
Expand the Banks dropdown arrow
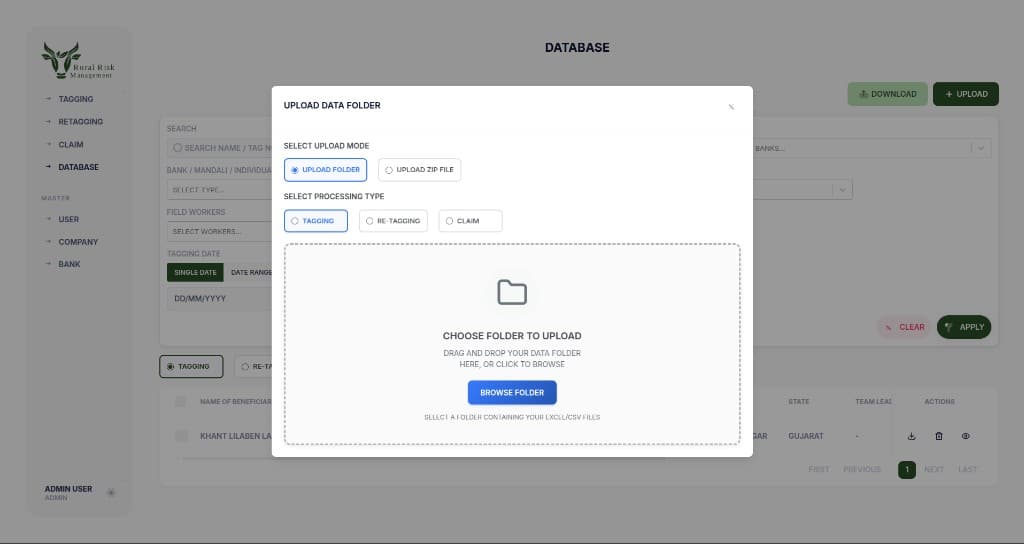pyautogui.click(x=981, y=148)
